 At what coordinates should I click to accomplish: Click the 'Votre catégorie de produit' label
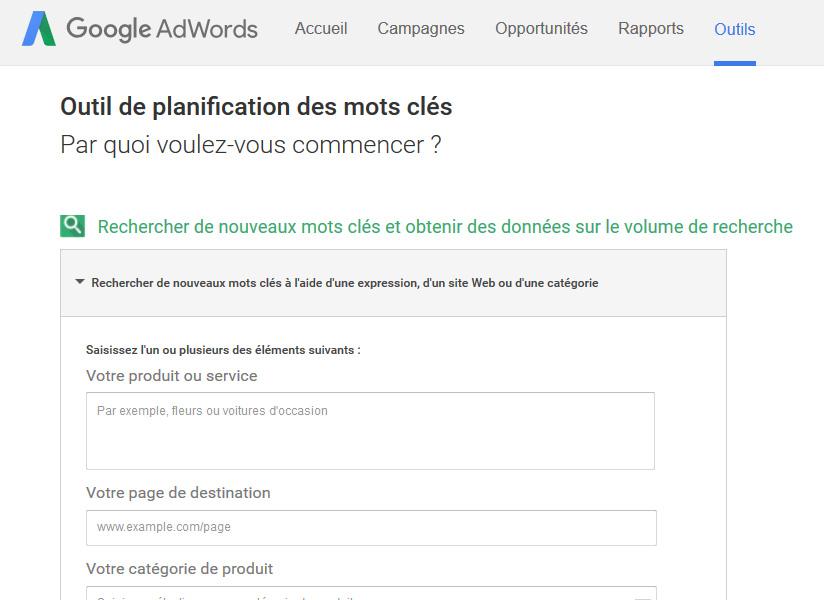(x=180, y=569)
